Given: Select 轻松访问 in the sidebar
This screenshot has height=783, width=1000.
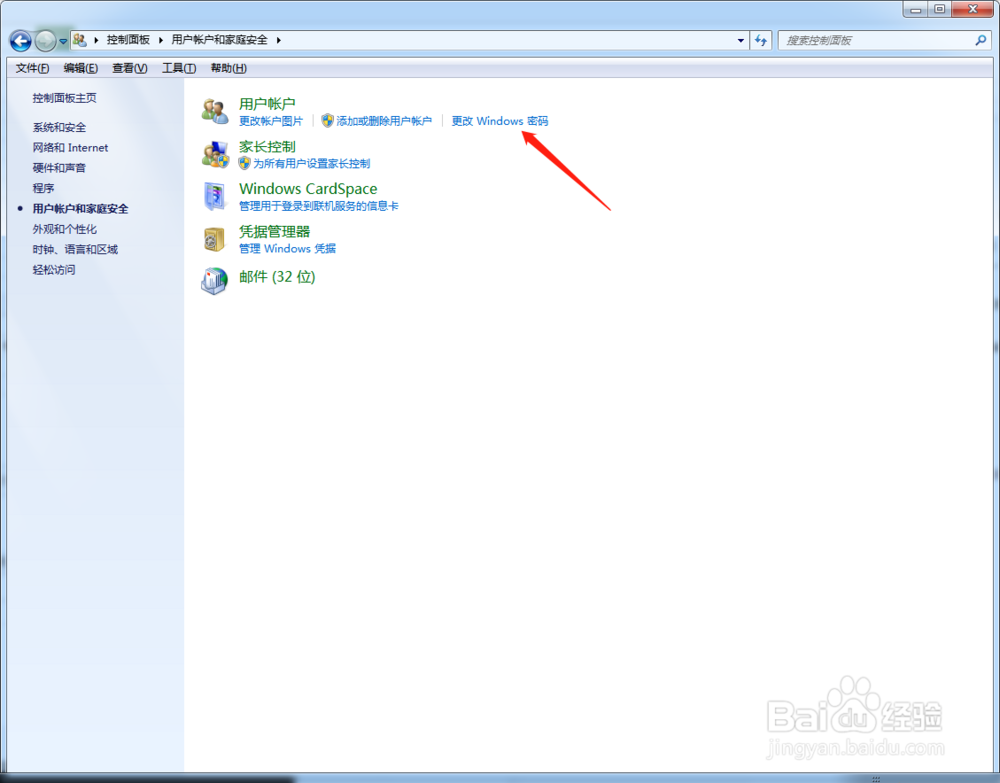Looking at the screenshot, I should point(53,269).
